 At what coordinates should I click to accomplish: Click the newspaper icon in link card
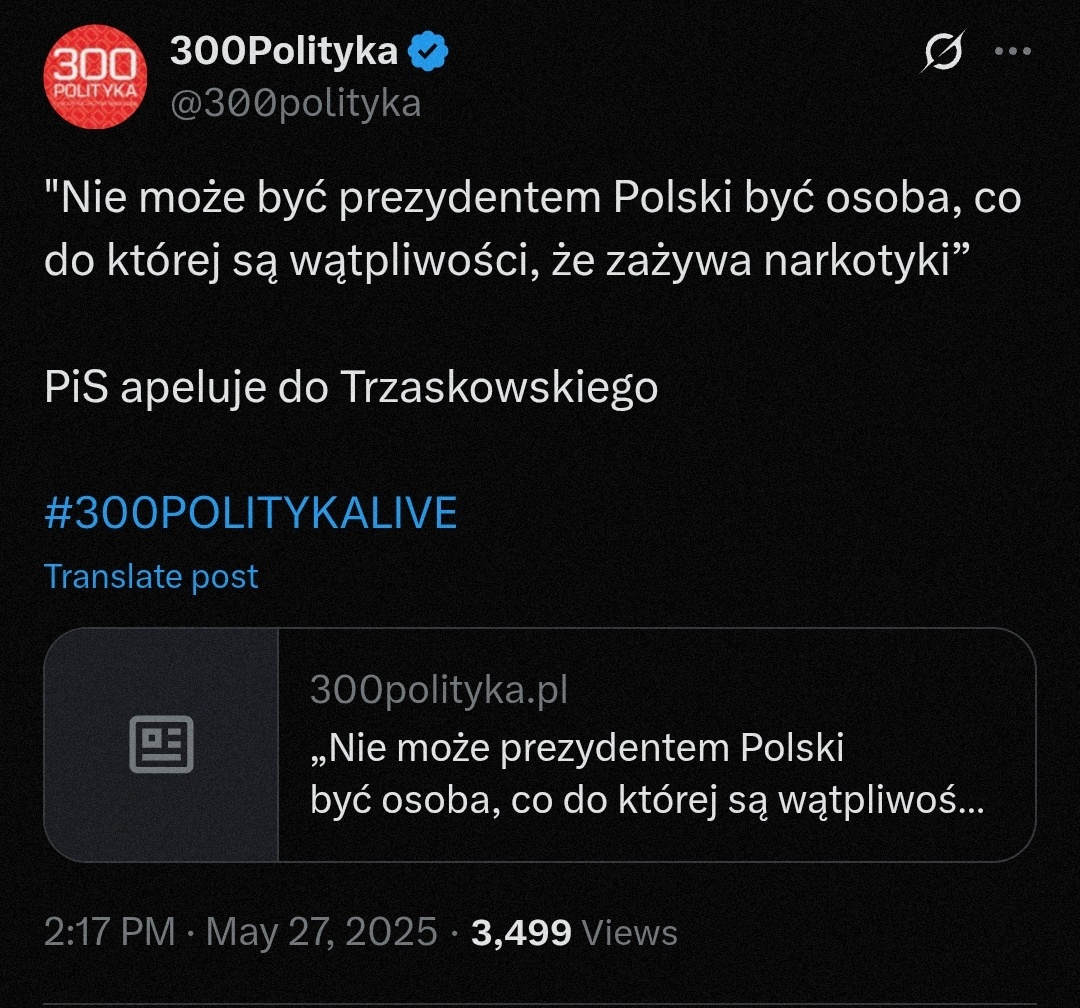point(161,745)
